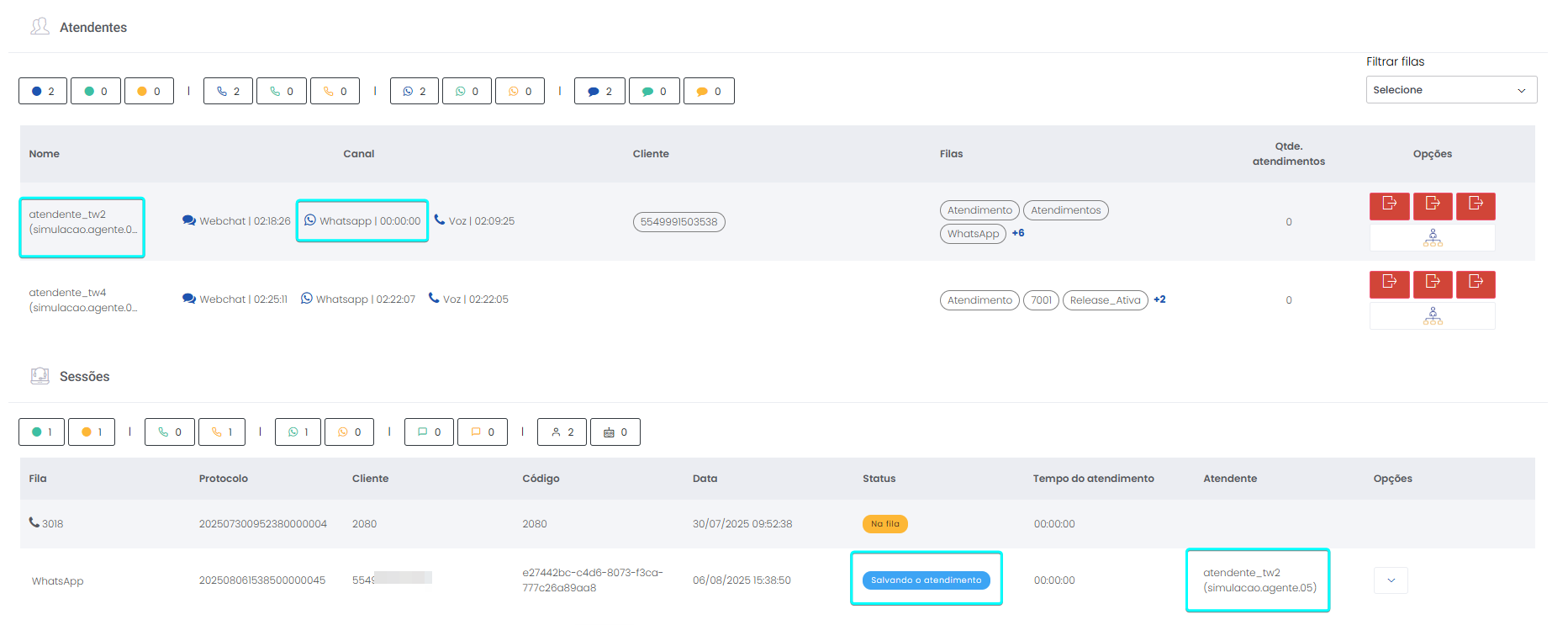Click the Salvando o atendimento status badge

tap(926, 580)
